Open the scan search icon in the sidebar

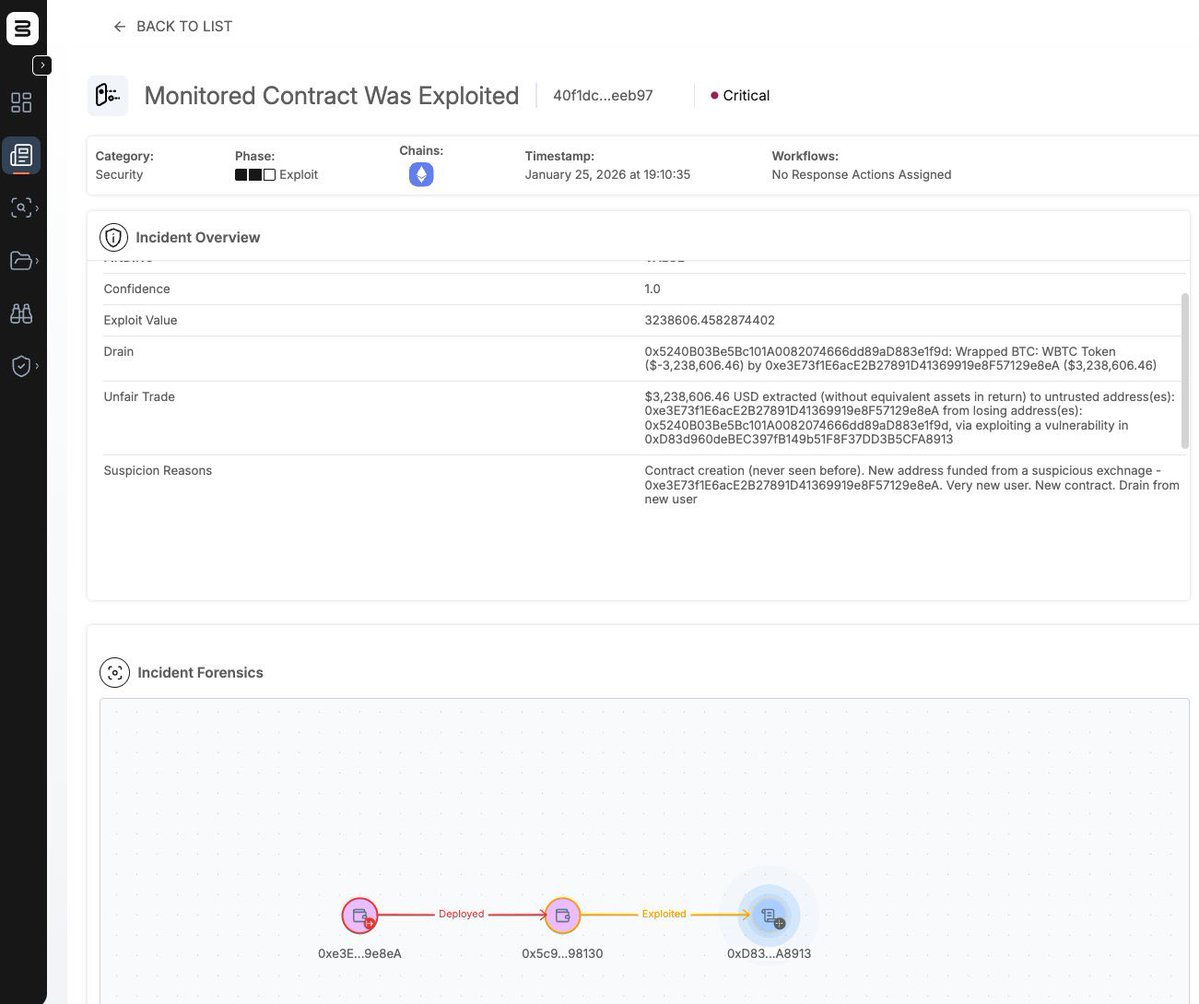point(21,208)
